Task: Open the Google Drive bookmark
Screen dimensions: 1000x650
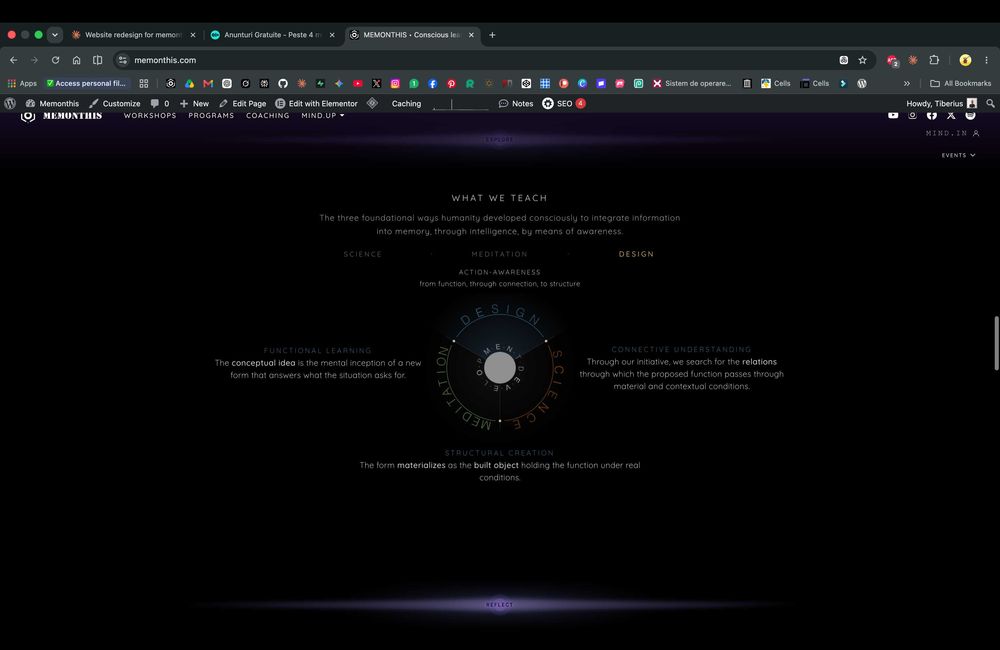Action: tap(189, 84)
